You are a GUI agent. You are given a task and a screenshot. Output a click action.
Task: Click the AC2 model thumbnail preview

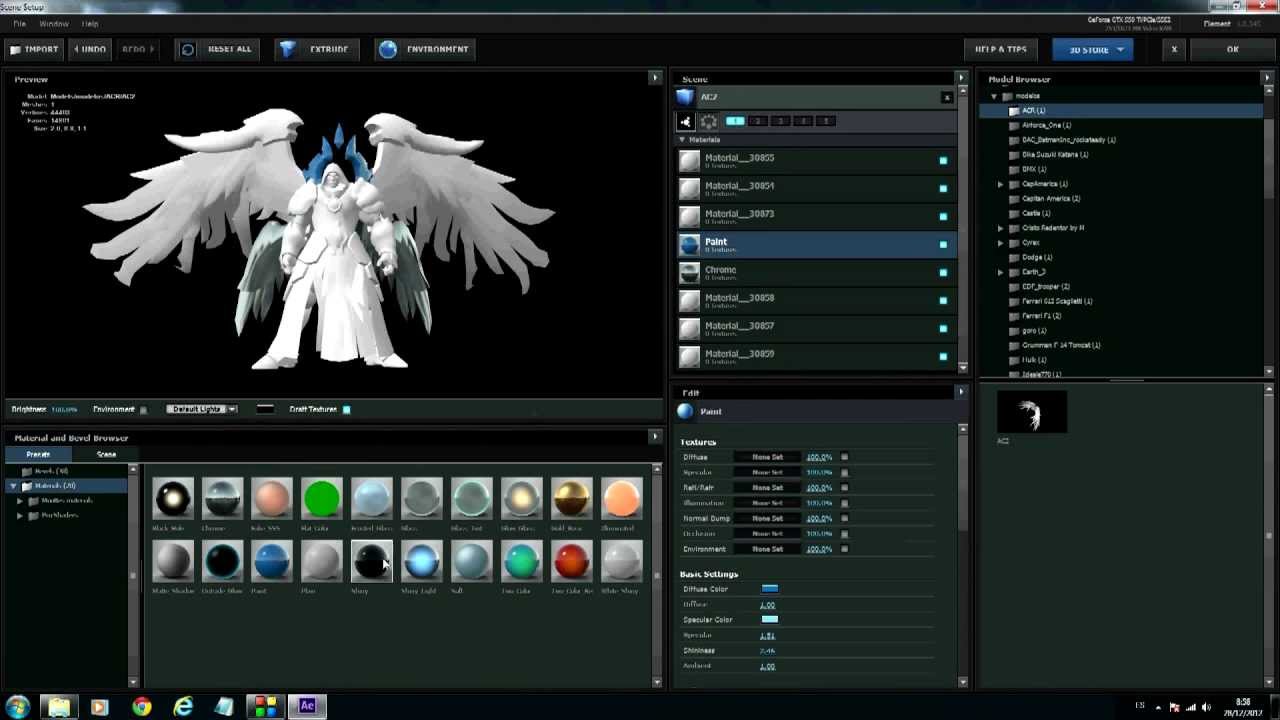click(1031, 413)
